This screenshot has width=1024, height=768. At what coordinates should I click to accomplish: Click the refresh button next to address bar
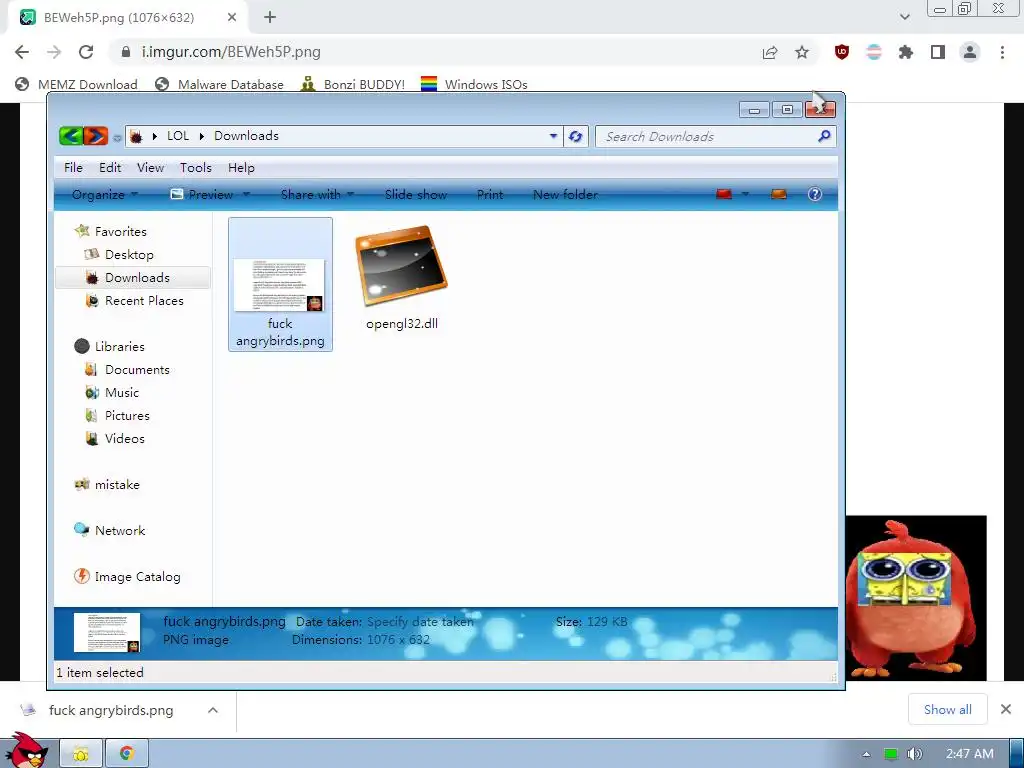(575, 136)
